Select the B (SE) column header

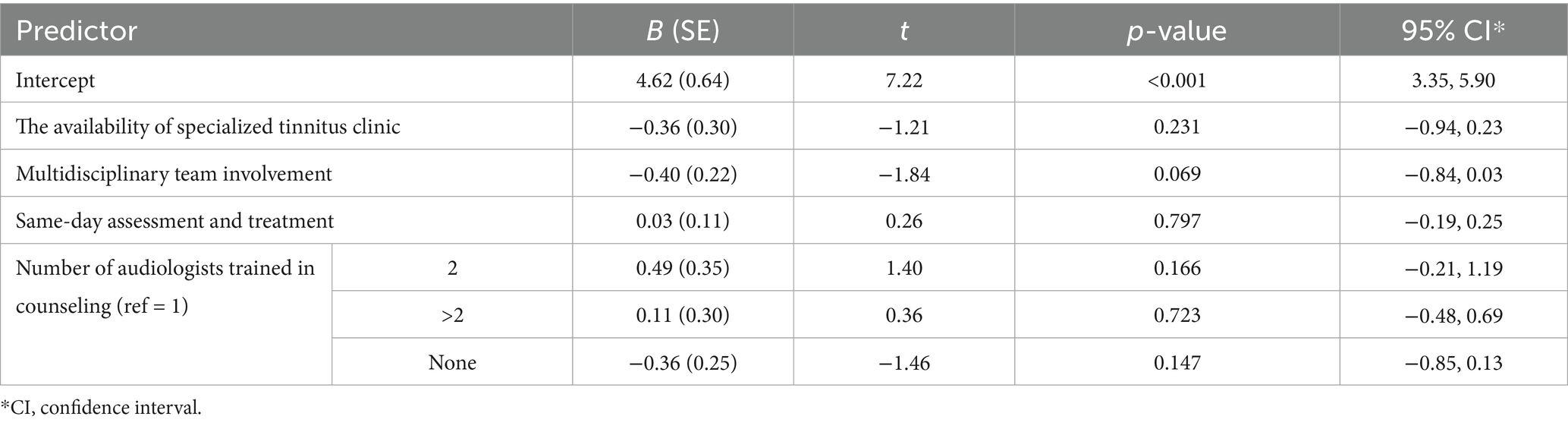tap(682, 31)
